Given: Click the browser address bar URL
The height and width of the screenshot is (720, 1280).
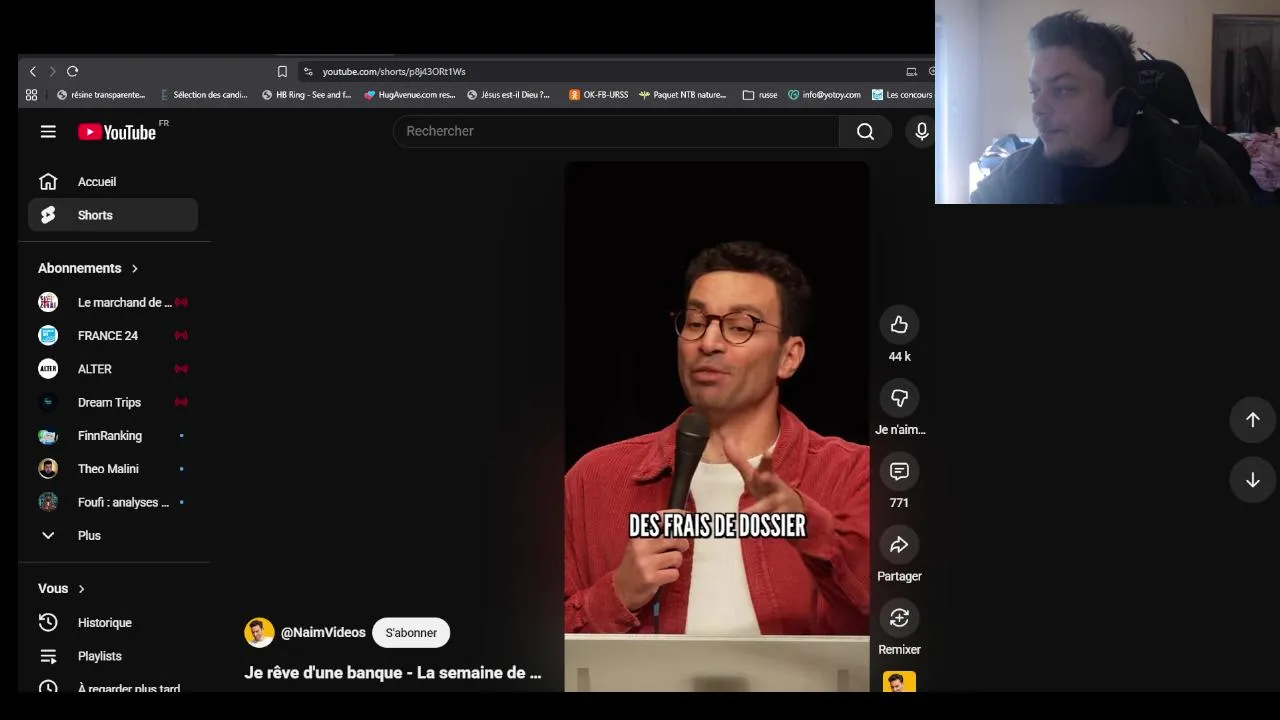Looking at the screenshot, I should 394,72.
